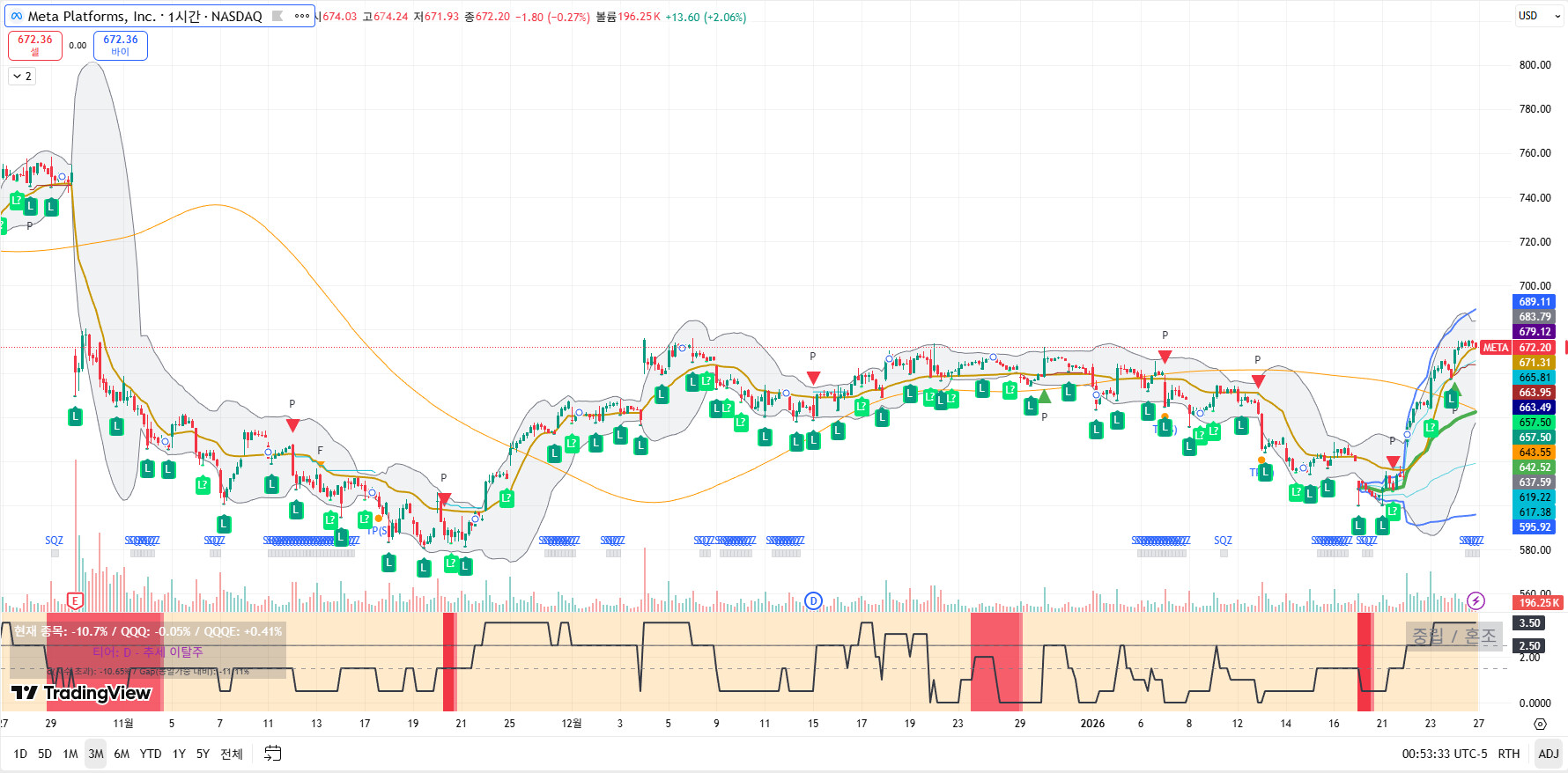Click the purple lightning bolt icon

point(1476,601)
